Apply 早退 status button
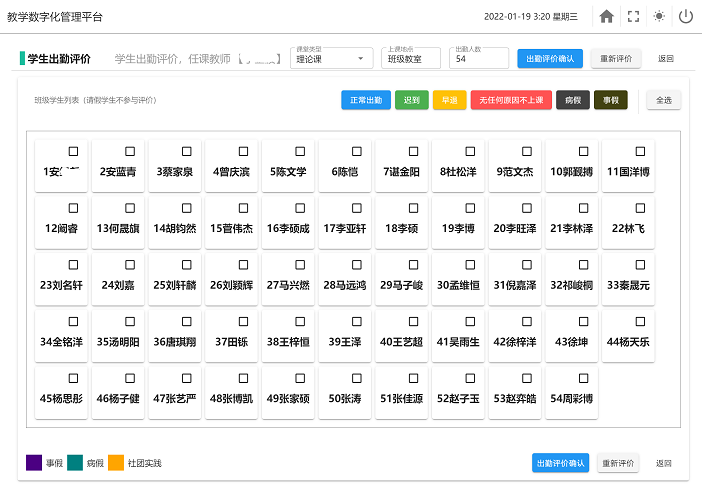This screenshot has height=485, width=702. (449, 100)
